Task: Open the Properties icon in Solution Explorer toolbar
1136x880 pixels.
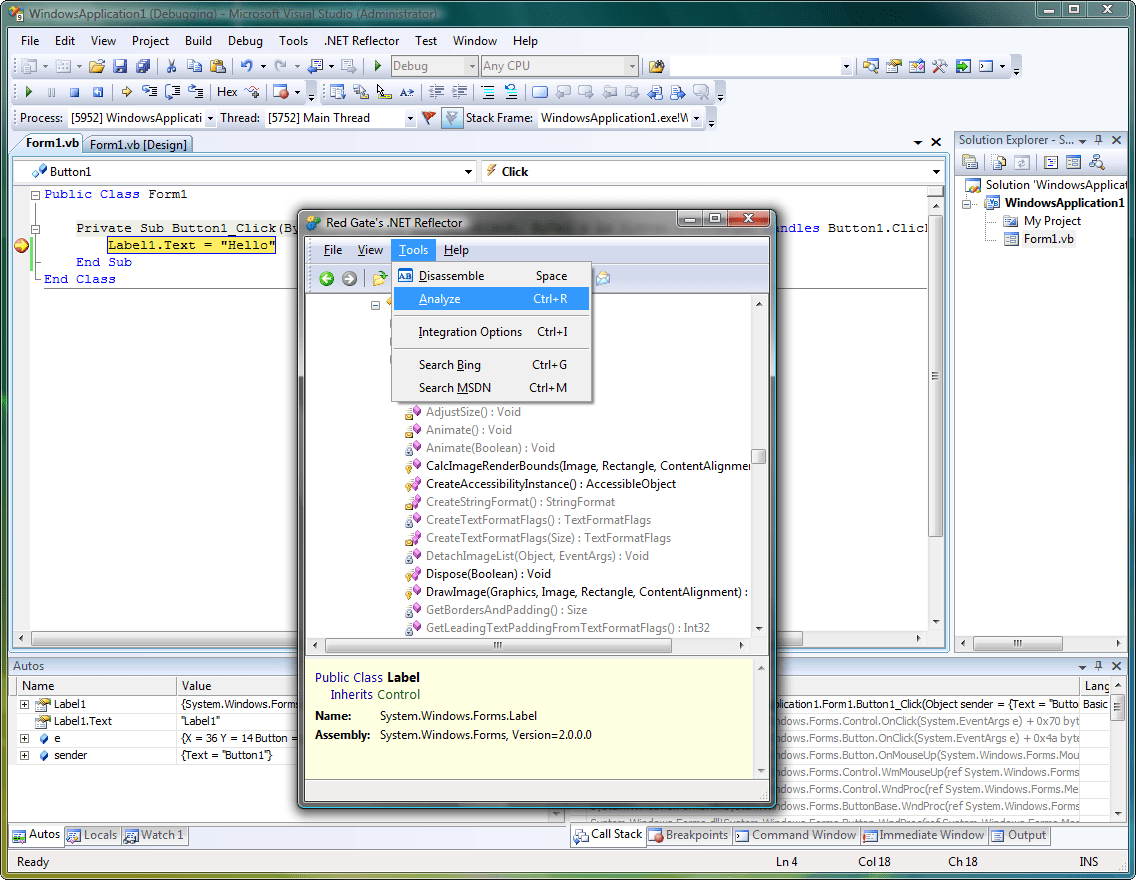Action: click(970, 161)
